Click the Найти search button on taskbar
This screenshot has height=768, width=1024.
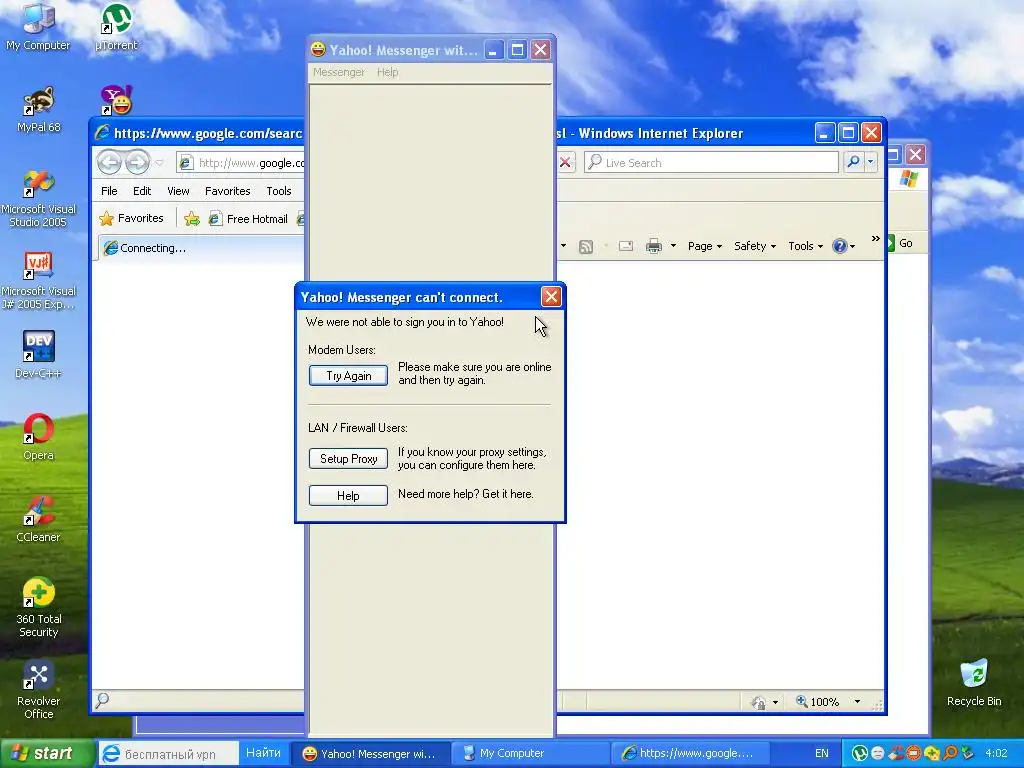coord(263,753)
